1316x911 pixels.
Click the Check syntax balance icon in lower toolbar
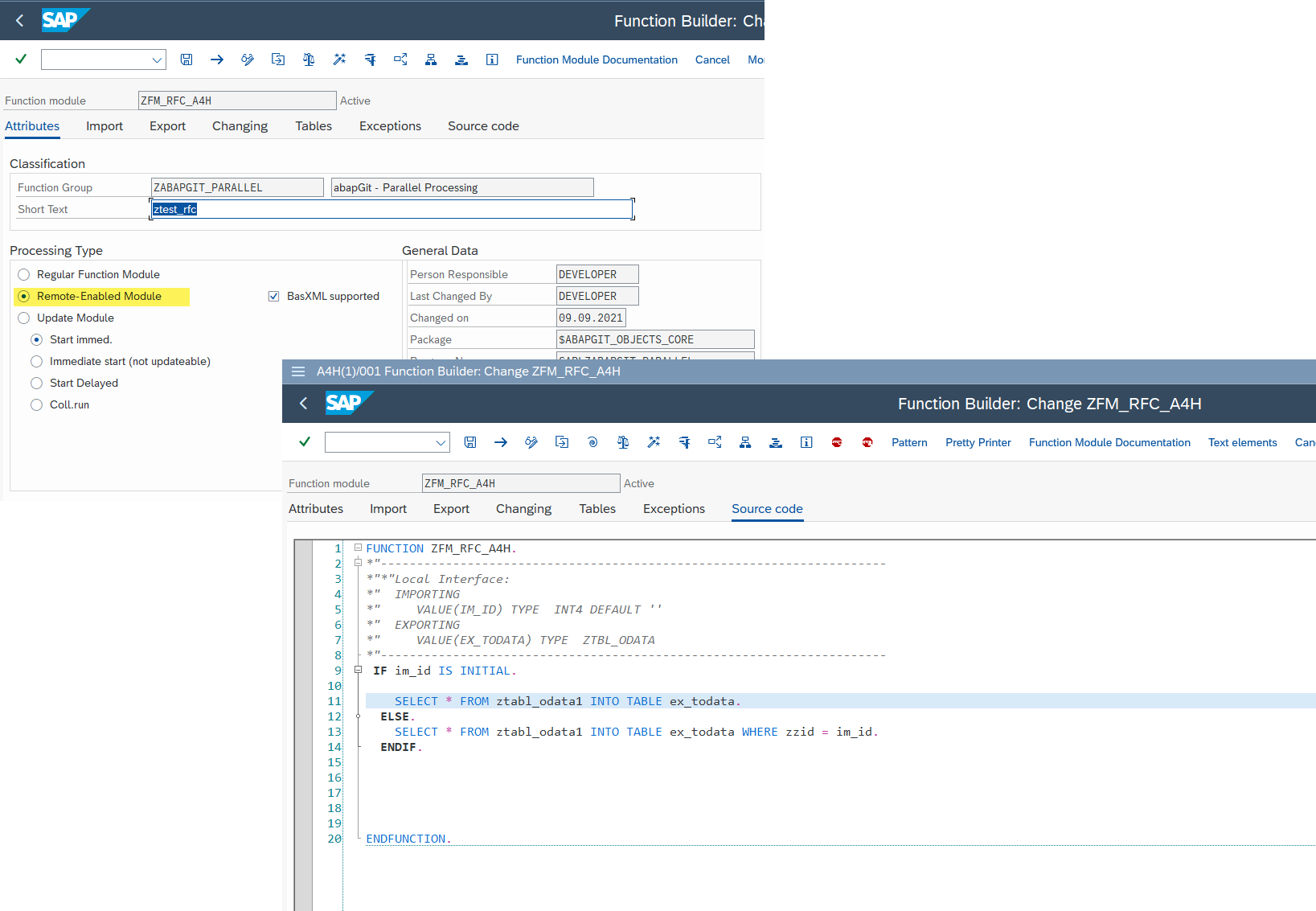623,442
